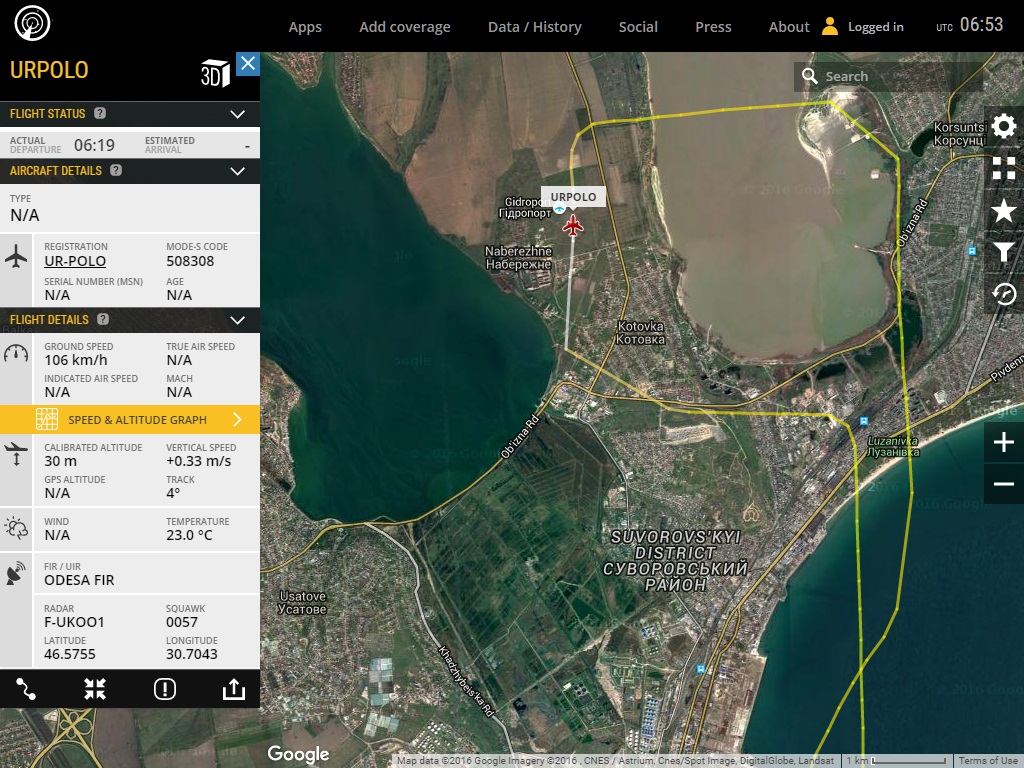Image resolution: width=1024 pixels, height=768 pixels.
Task: Collapse the Flight Details section
Action: point(237,320)
